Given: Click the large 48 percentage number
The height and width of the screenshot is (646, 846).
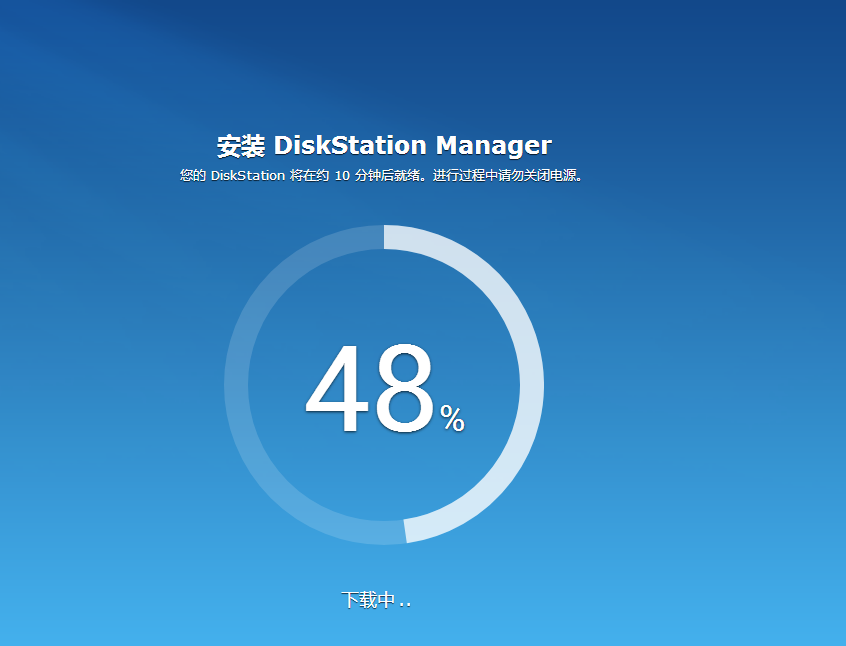Looking at the screenshot, I should pos(370,391).
